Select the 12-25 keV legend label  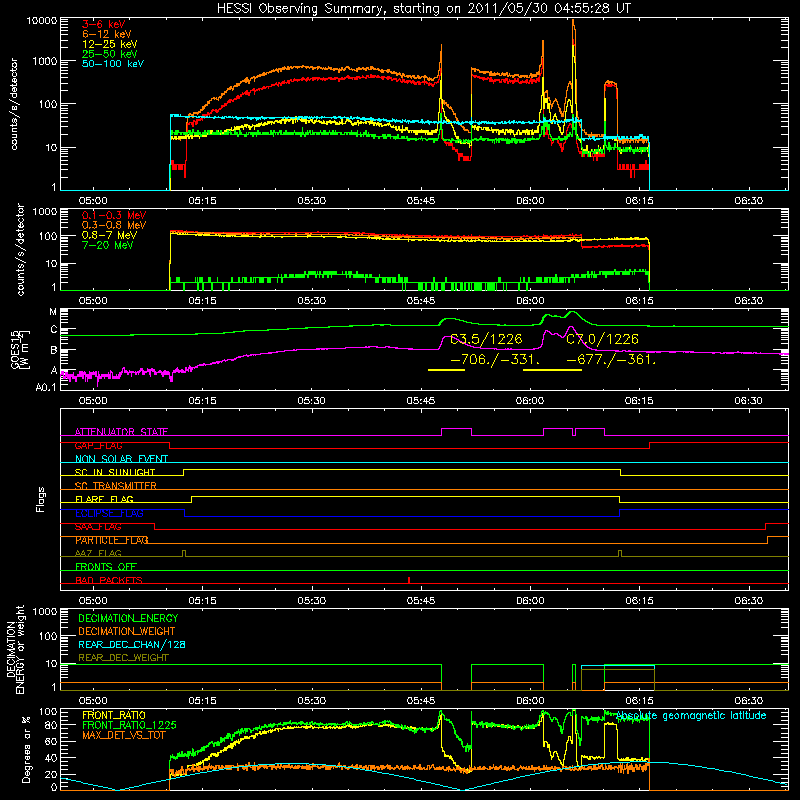pos(110,44)
